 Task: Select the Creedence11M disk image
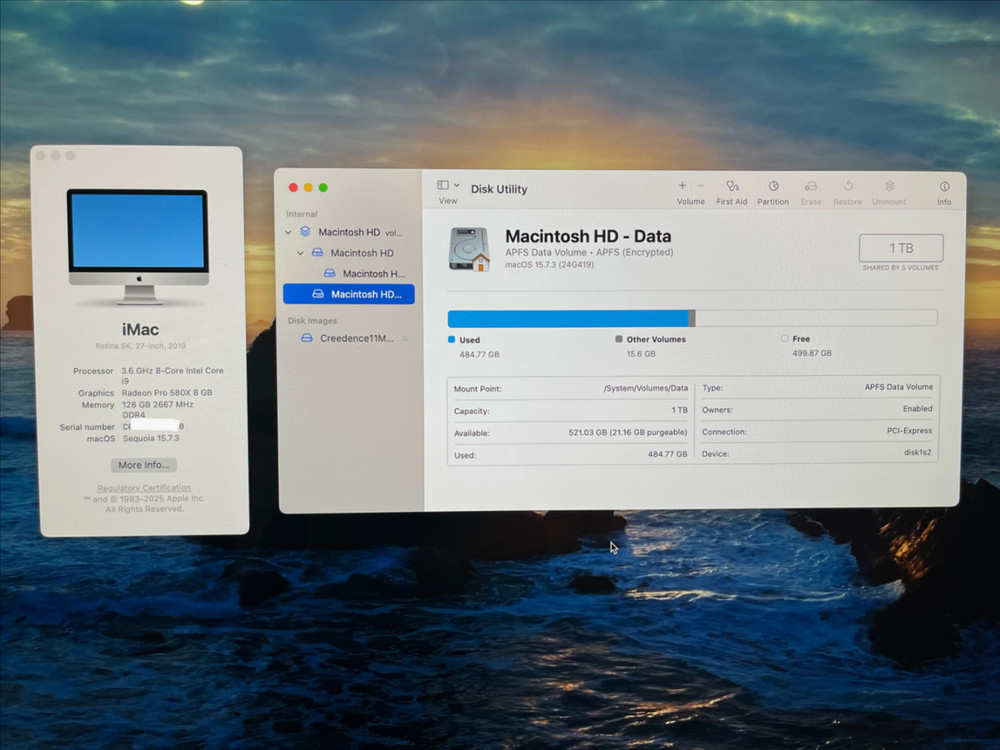356,339
